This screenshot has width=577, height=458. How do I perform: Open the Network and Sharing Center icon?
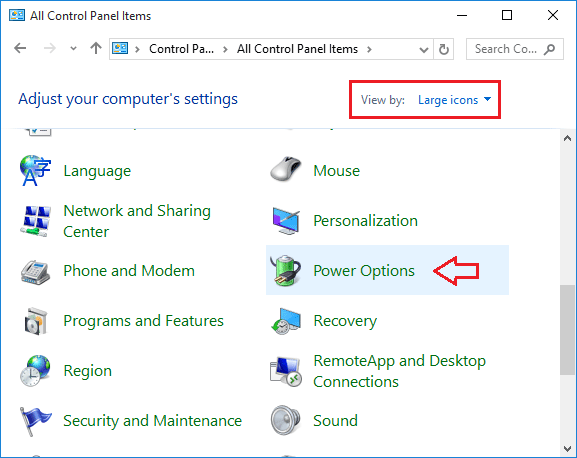35,221
